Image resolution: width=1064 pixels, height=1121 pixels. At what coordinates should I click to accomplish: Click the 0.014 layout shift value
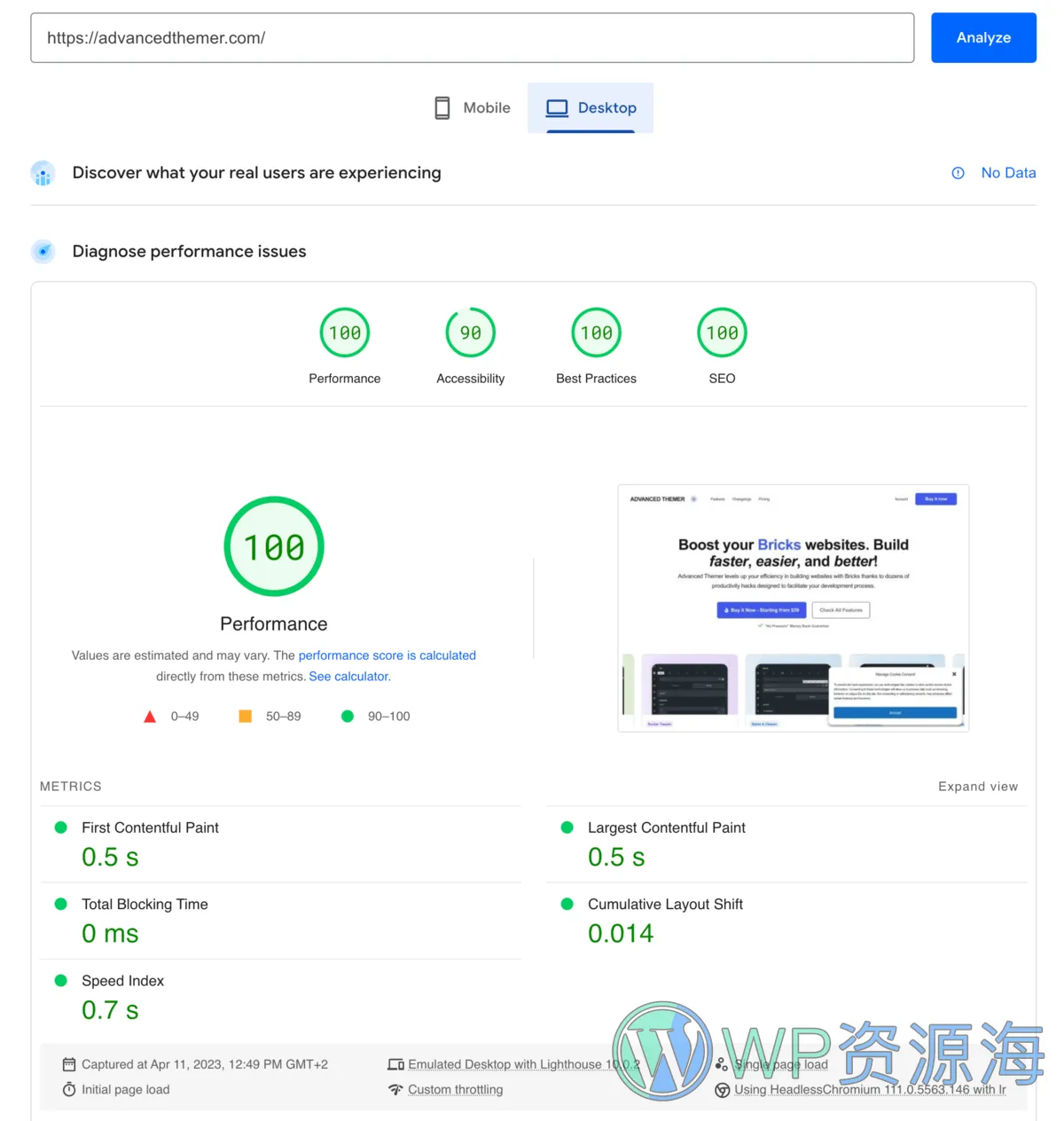pos(621,933)
